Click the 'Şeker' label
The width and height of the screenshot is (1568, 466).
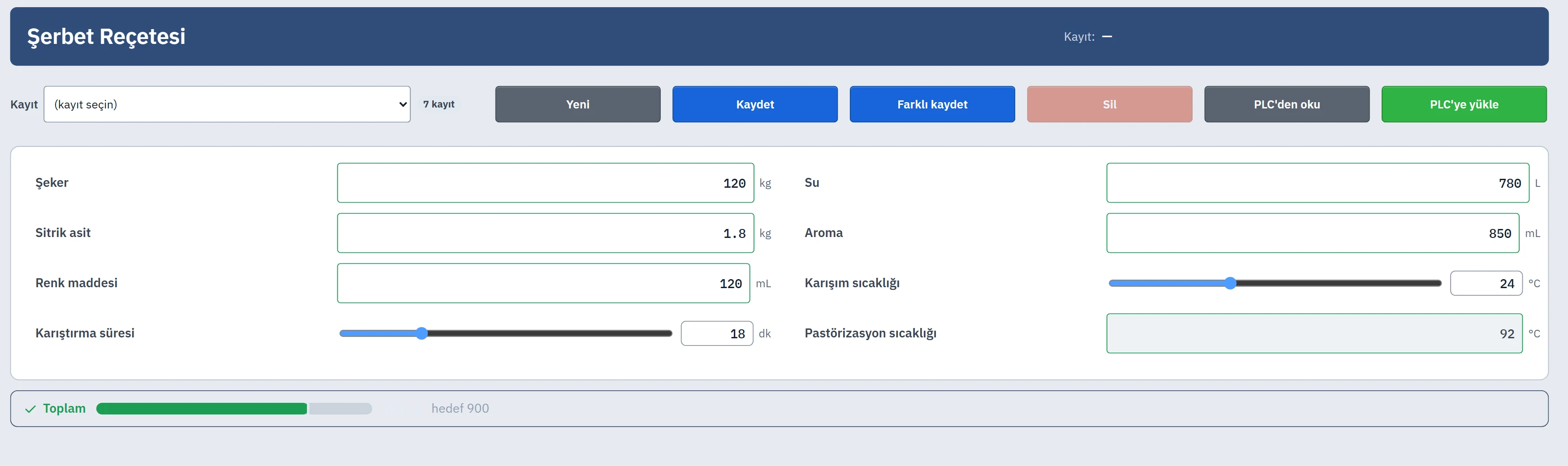52,183
